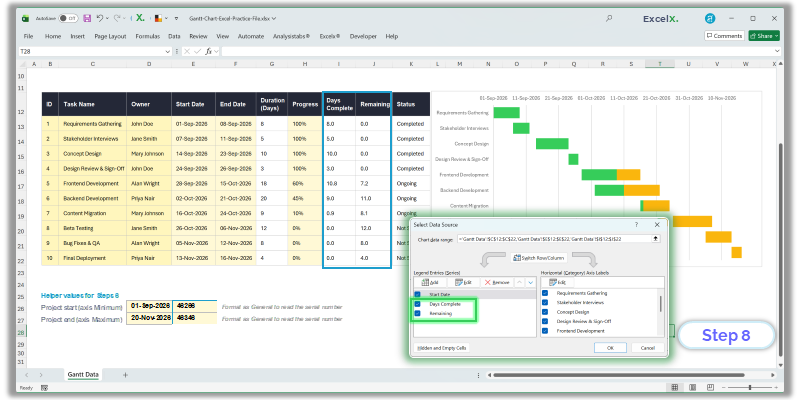Click the Hidden and Empty Cells button
Viewport: 800px width, 400px height.
[x=442, y=348]
